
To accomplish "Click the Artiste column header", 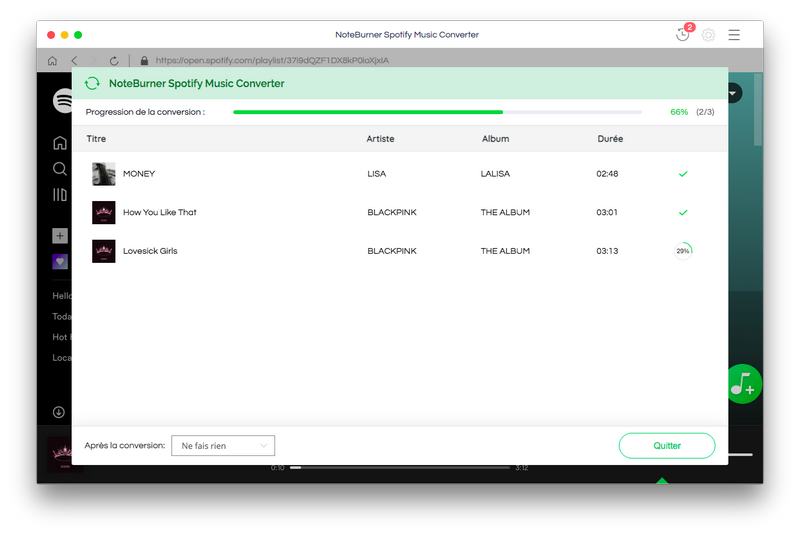I will click(x=380, y=139).
